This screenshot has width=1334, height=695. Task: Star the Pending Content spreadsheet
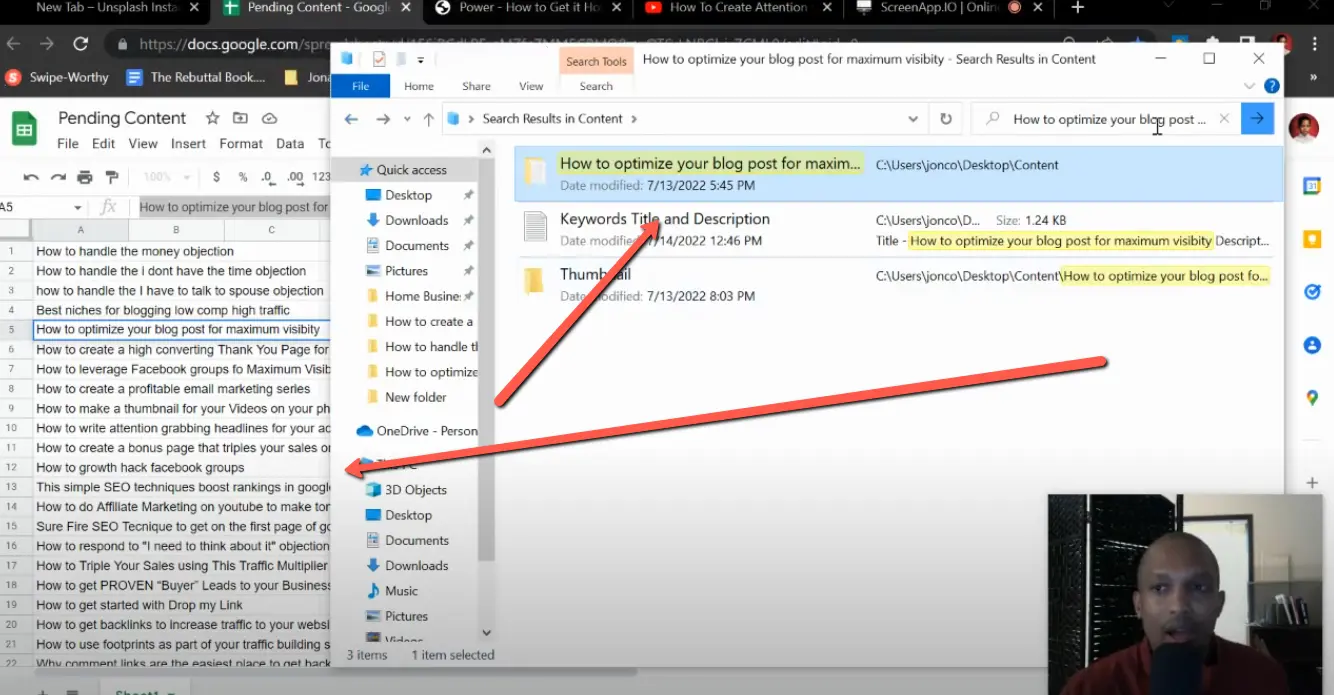[211, 118]
